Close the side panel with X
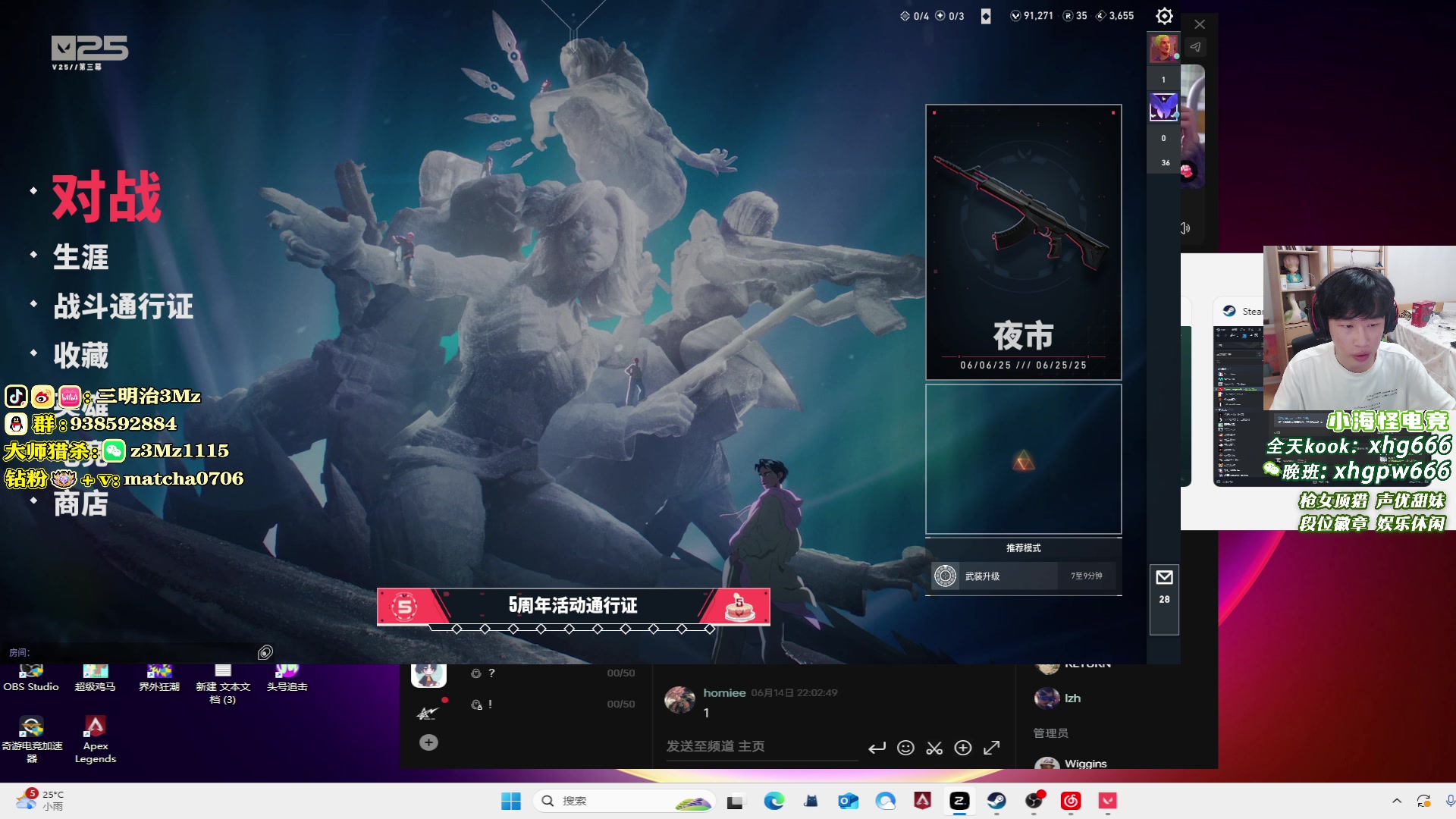 1200,24
